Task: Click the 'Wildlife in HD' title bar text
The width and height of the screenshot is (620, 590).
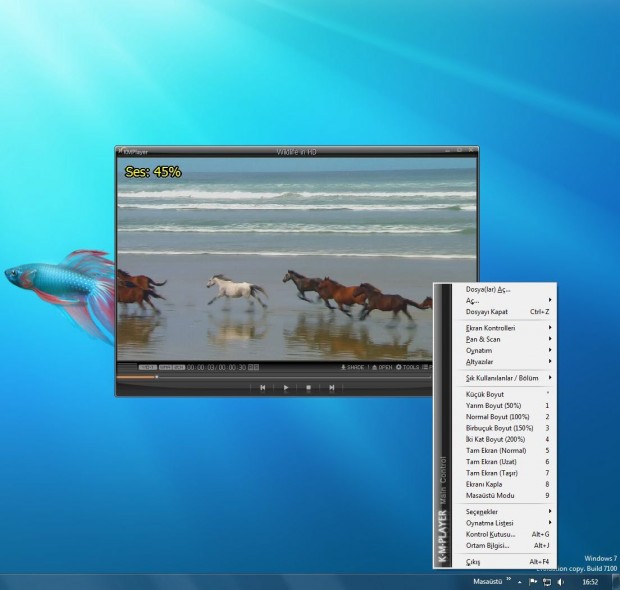Action: [296, 151]
